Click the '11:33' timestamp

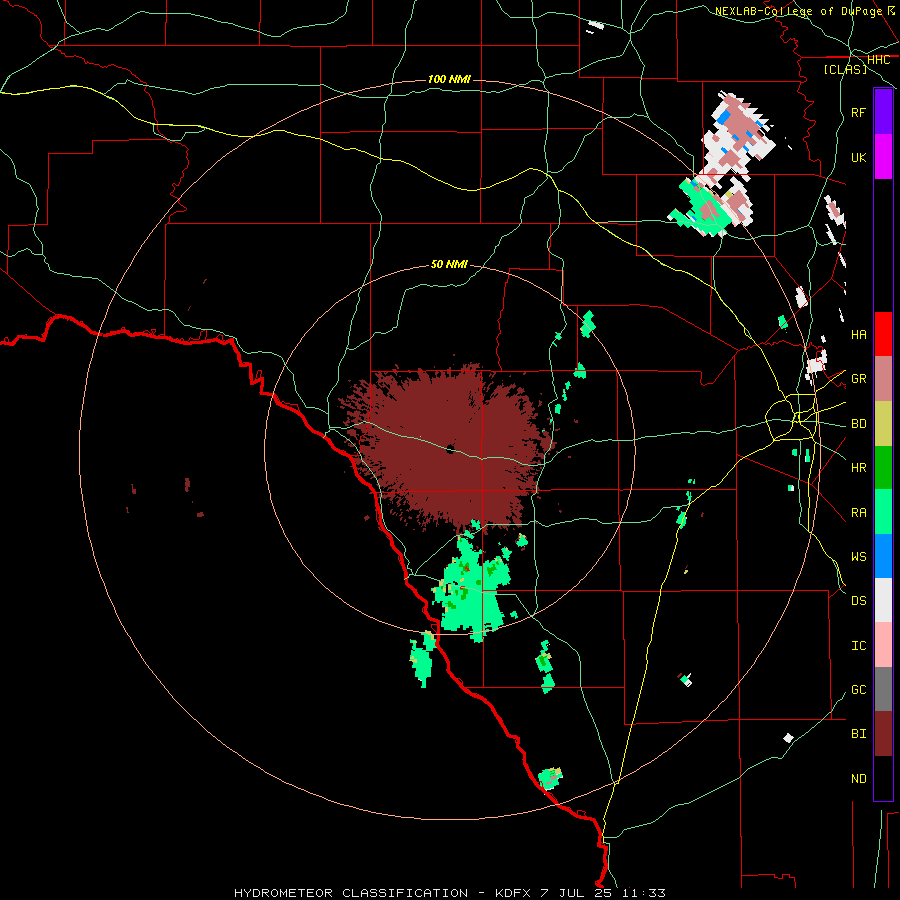pos(642,893)
